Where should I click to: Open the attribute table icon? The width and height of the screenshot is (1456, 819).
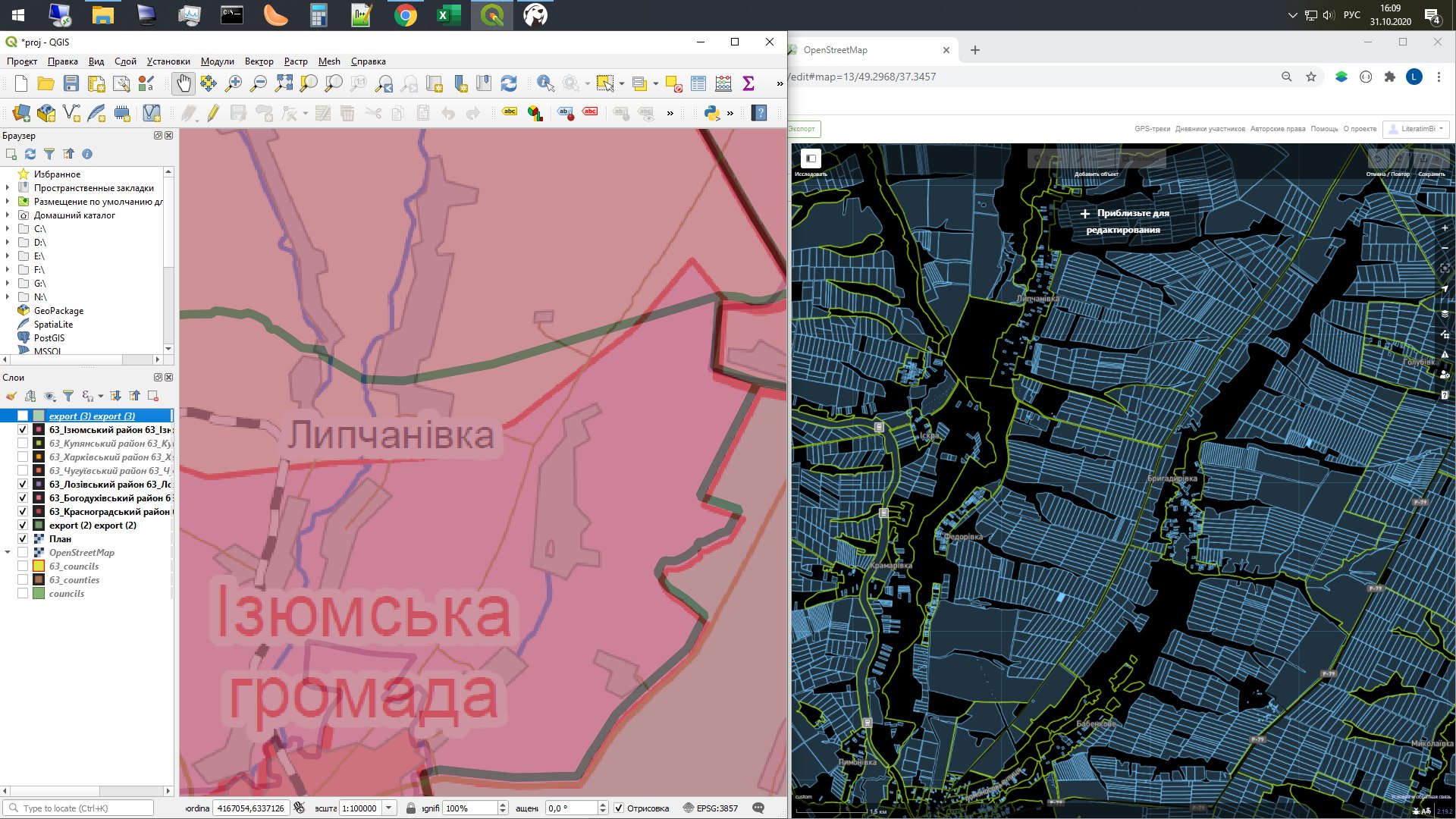pos(698,83)
